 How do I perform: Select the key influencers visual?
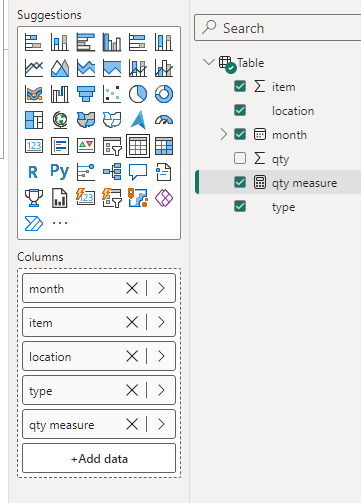(86, 172)
